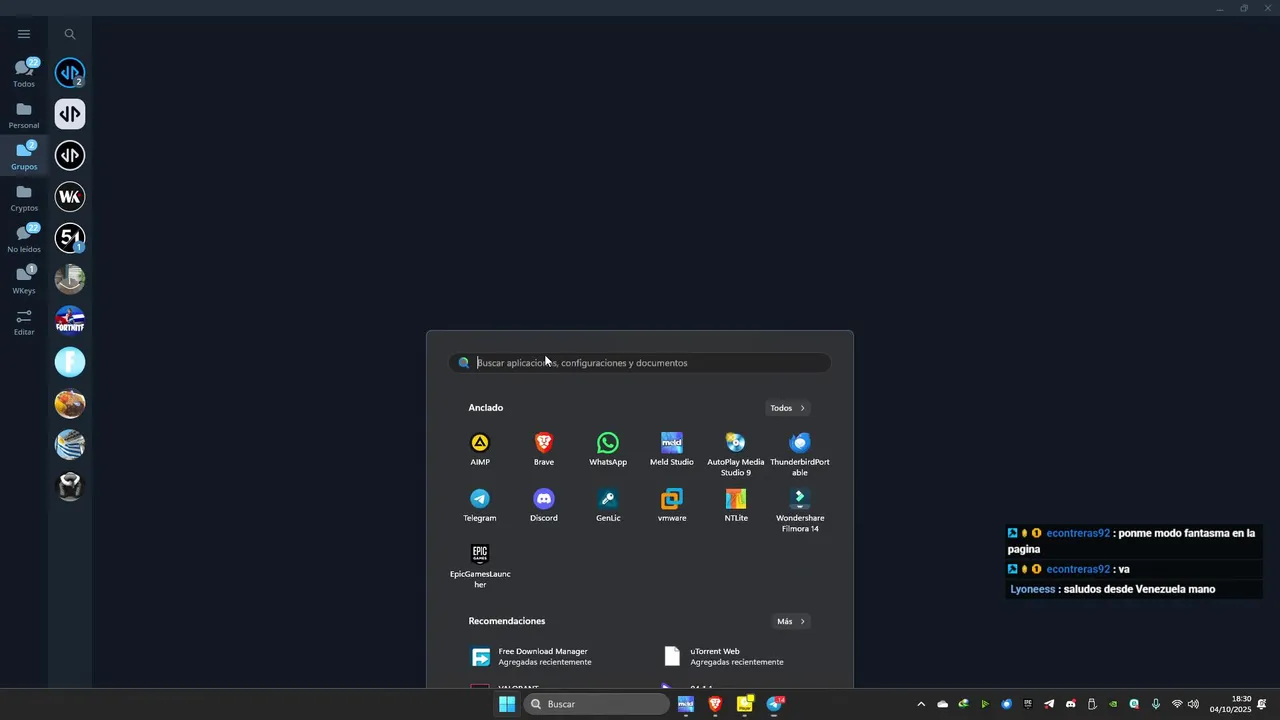Open the Todos chat folder
Image resolution: width=1280 pixels, height=720 pixels.
tap(24, 73)
